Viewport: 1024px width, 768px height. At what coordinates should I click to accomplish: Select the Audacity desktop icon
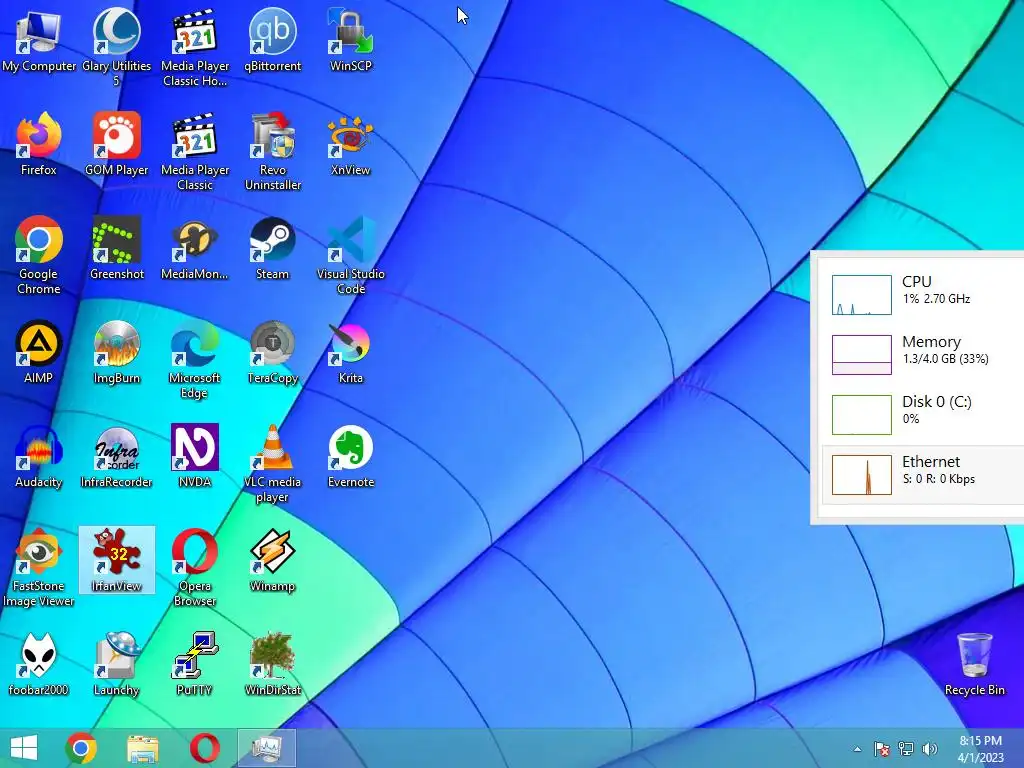click(x=39, y=456)
